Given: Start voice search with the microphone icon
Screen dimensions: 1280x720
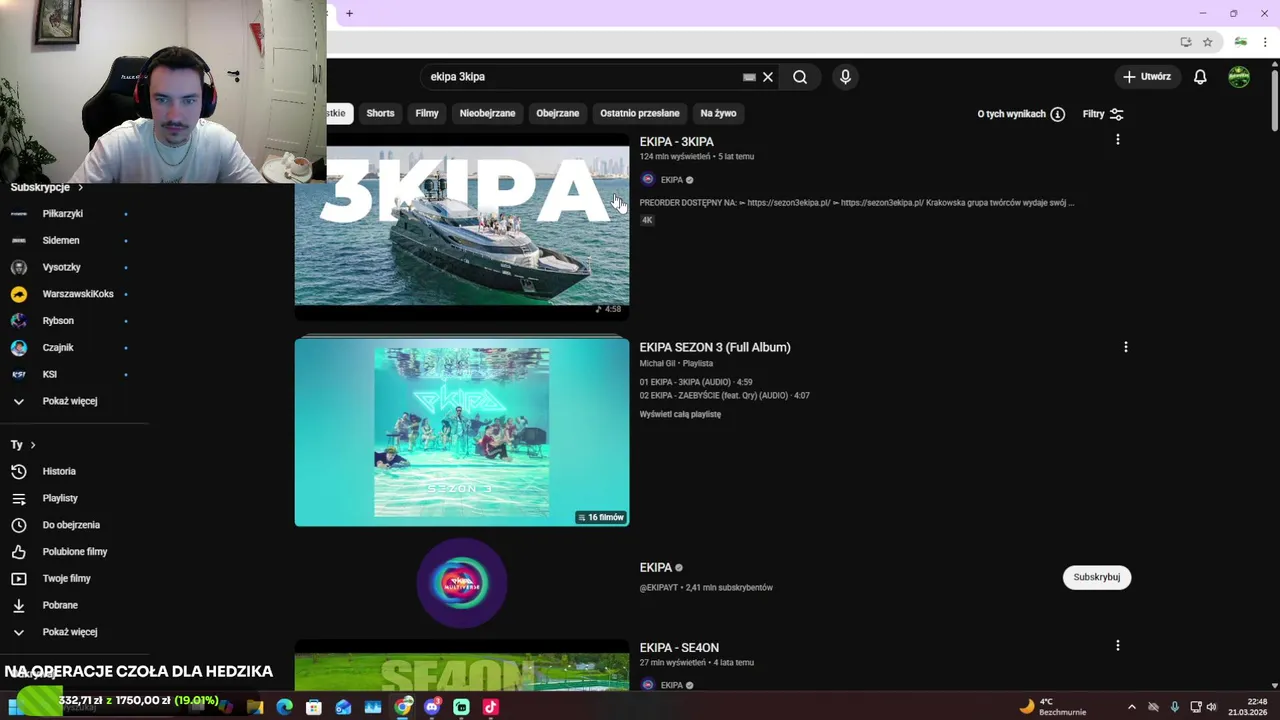Looking at the screenshot, I should 845,77.
